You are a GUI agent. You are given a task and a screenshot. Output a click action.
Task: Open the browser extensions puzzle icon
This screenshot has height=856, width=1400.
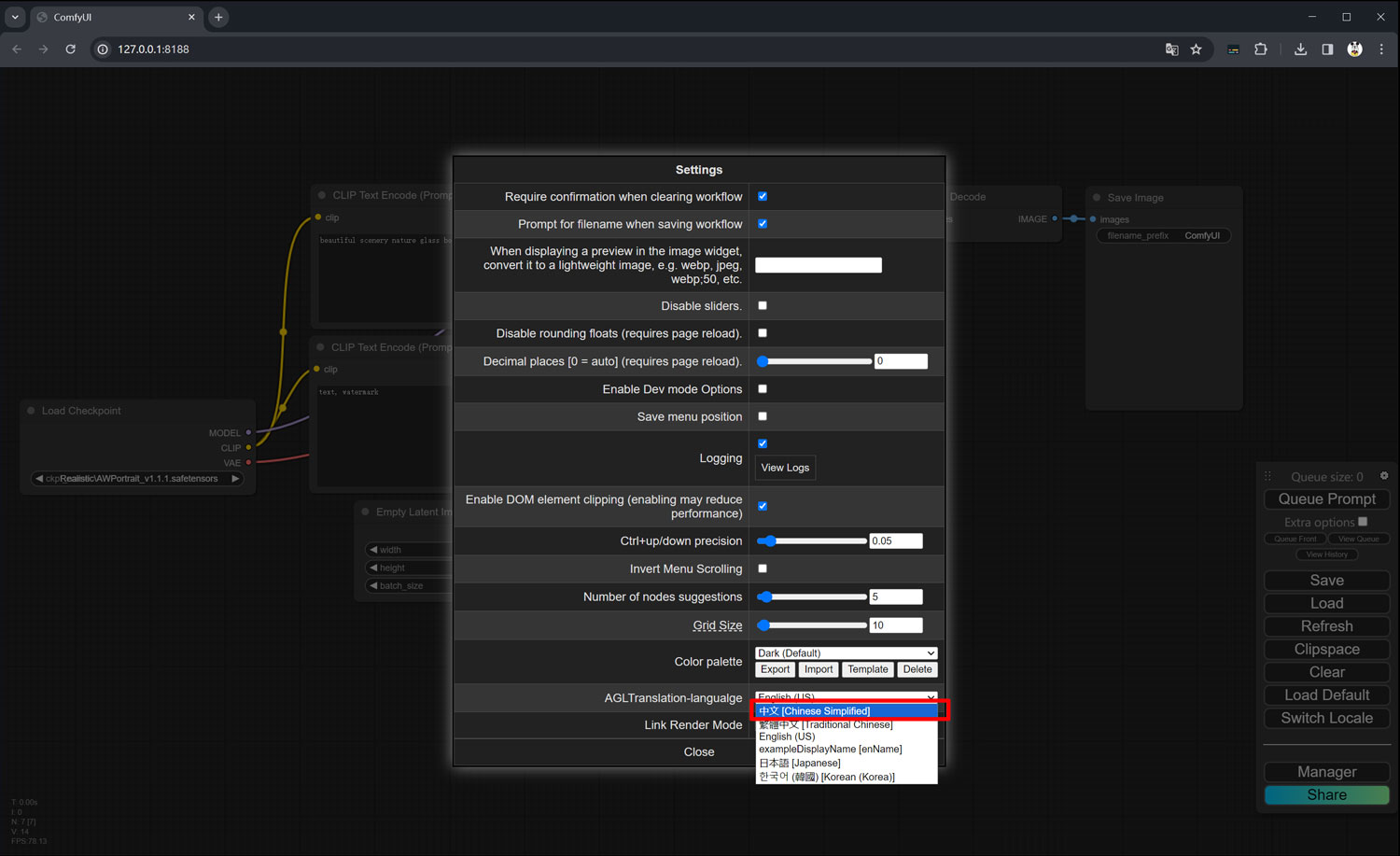tap(1261, 49)
